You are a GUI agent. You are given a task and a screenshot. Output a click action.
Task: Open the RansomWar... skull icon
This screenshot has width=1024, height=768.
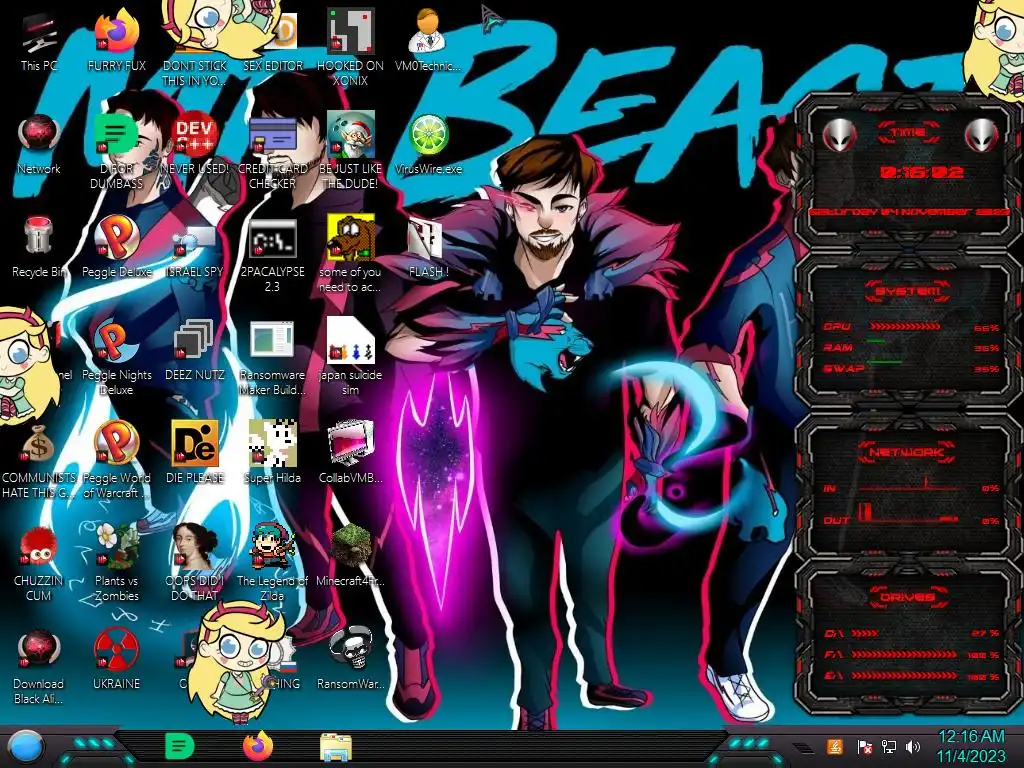351,658
